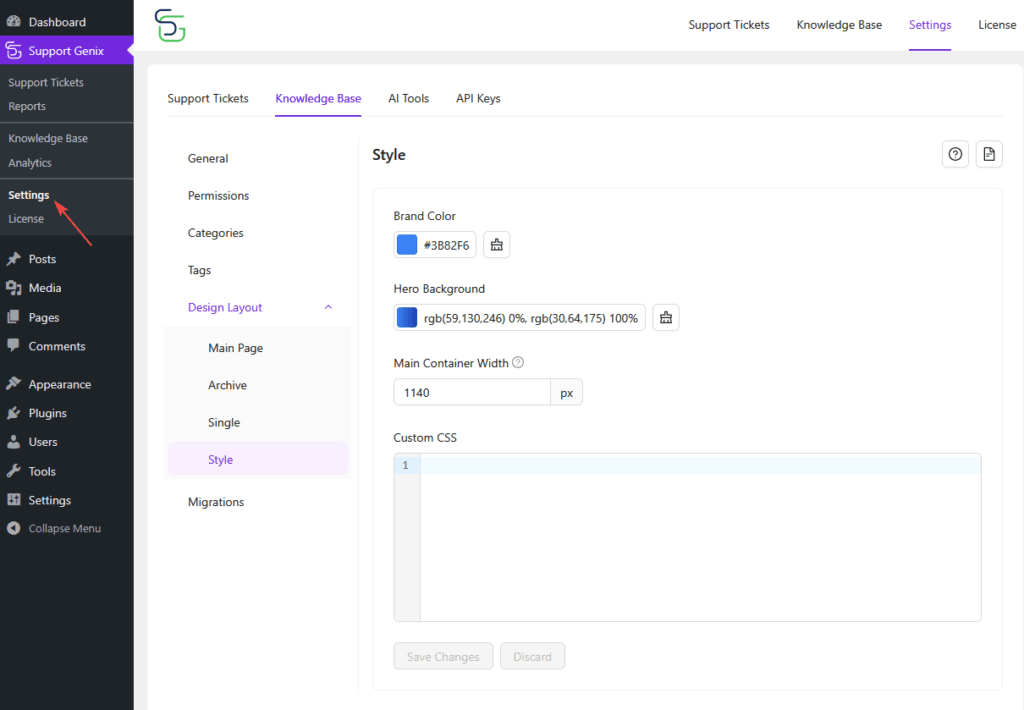The width and height of the screenshot is (1024, 710).
Task: Click into the Custom CSS editor area
Action: 700,537
